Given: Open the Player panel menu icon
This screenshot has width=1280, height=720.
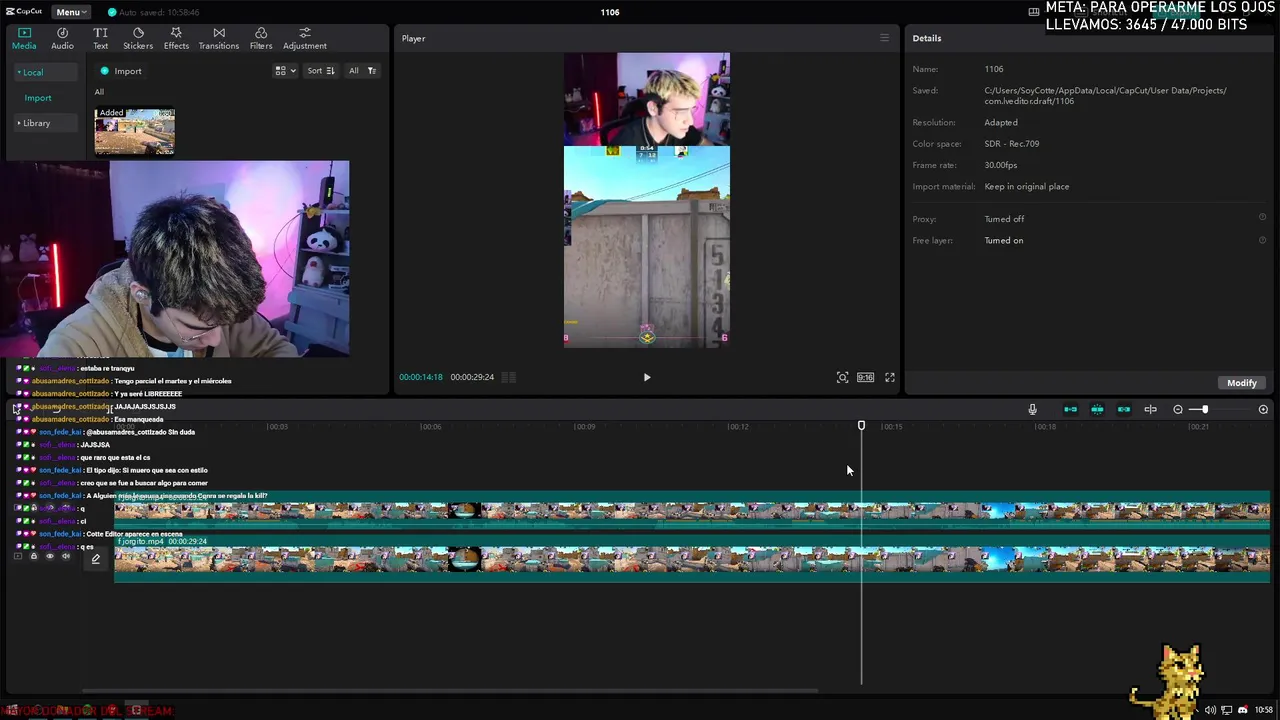Looking at the screenshot, I should (884, 38).
